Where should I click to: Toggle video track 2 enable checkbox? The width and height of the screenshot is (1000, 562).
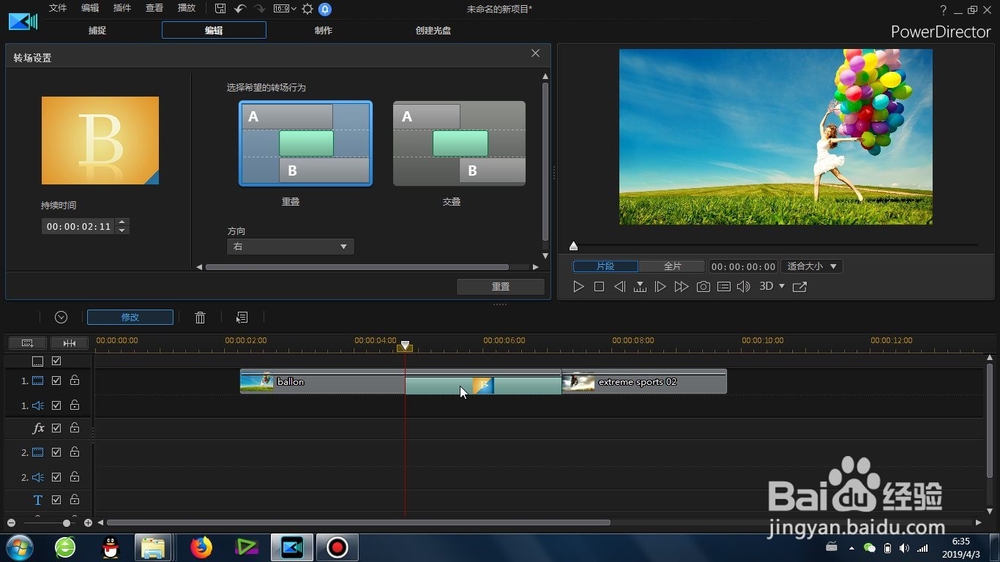[x=56, y=452]
